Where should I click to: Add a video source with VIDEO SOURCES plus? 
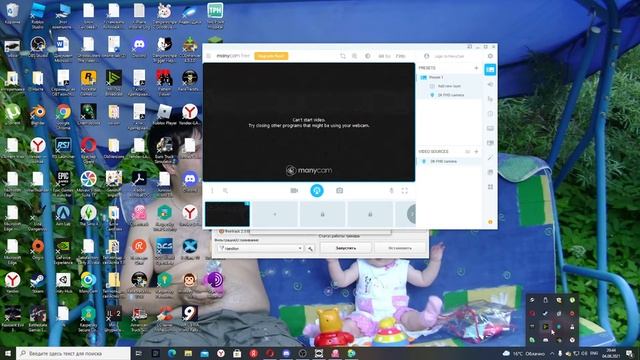[x=476, y=151]
